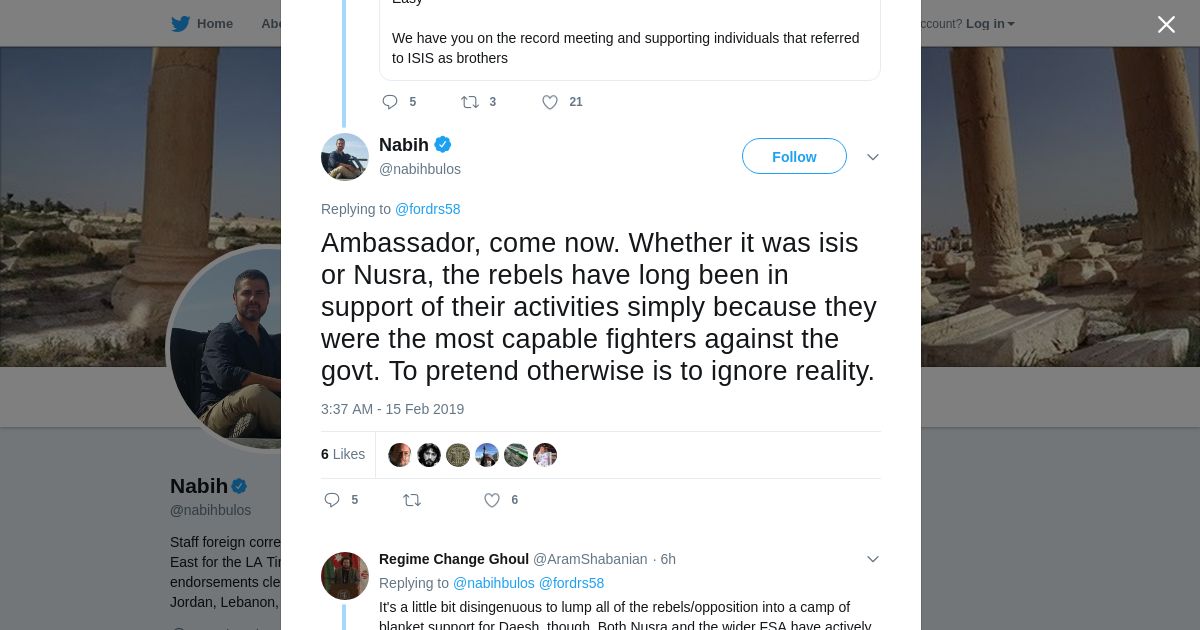This screenshot has width=1200, height=630.
Task: Open Nabih's avatar in the tweet
Action: coord(345,157)
